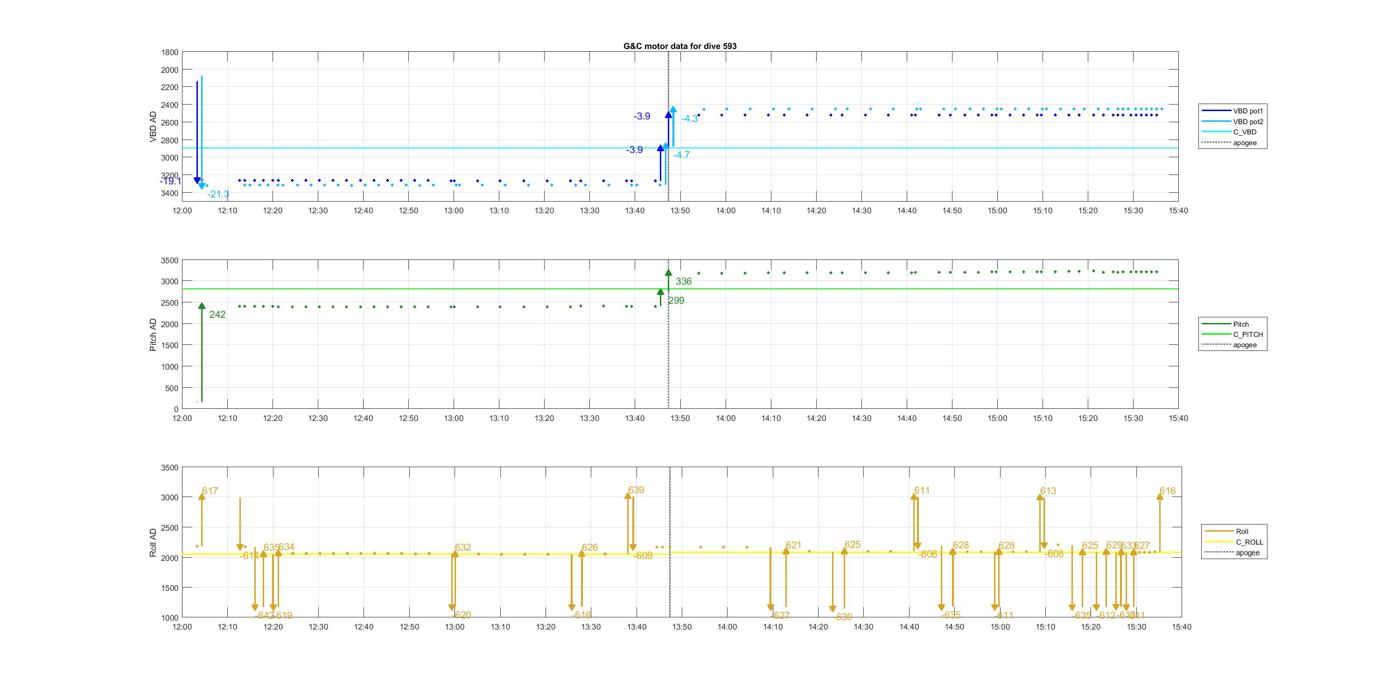Screen dimensions: 1400x693
Task: Click the '621' annotation in the Roll plot
Action: [794, 545]
